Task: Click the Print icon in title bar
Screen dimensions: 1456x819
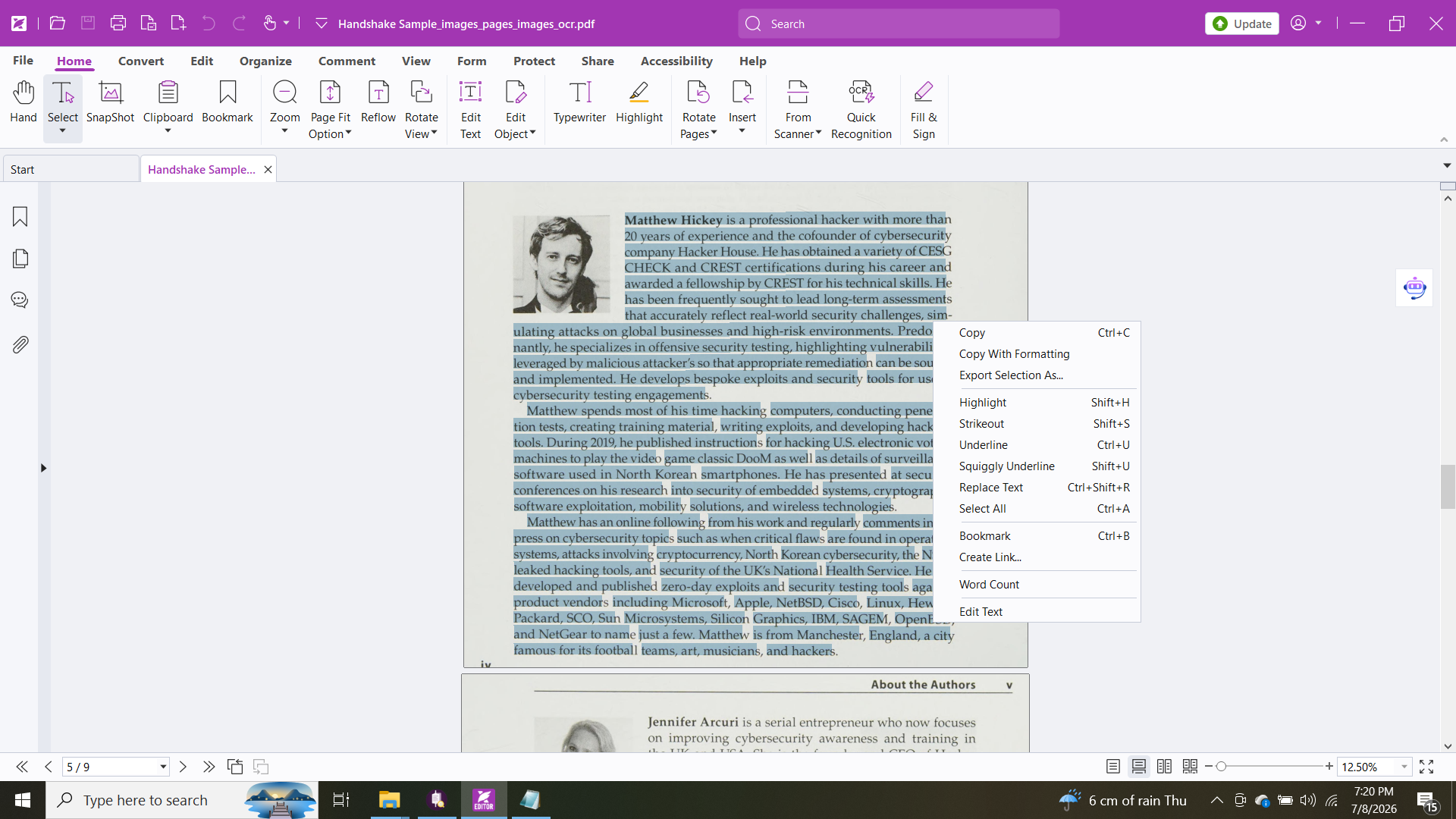Action: [118, 24]
